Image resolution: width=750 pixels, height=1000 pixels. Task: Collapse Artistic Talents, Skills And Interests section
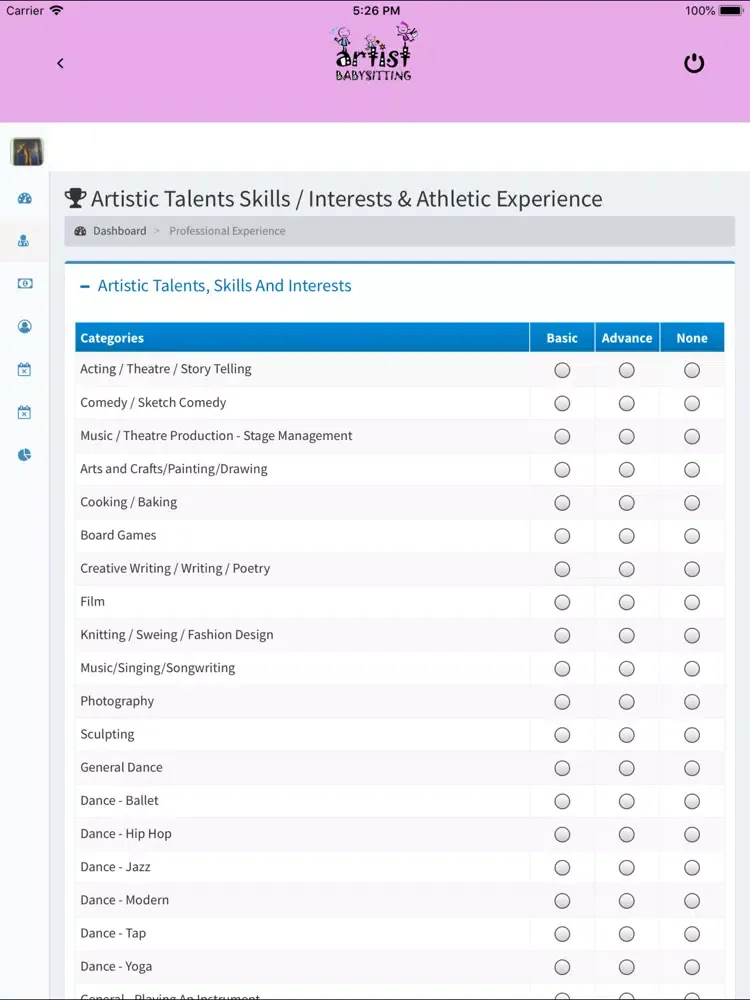coord(224,286)
